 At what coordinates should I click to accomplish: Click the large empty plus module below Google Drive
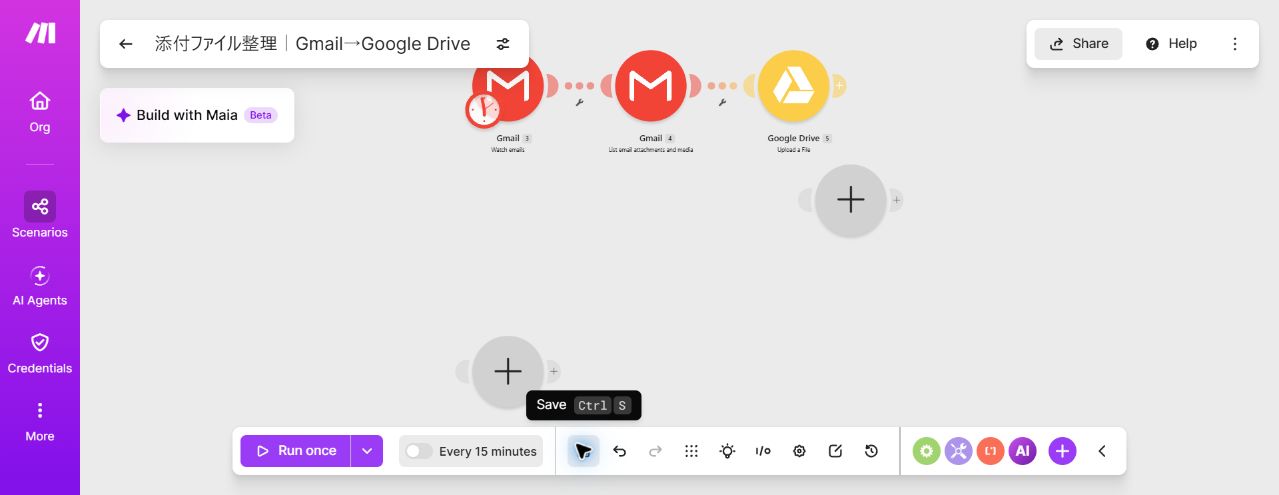tap(851, 200)
